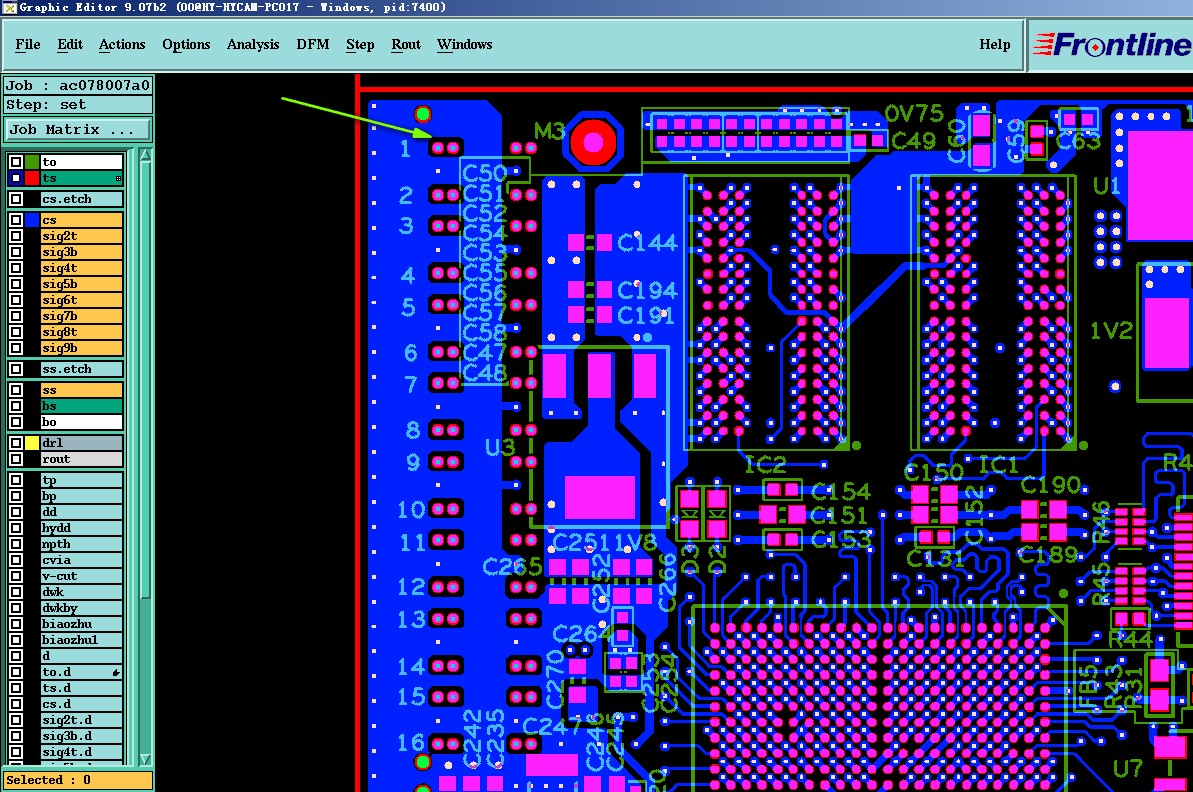The height and width of the screenshot is (792, 1193).
Task: Open the Edit menu
Action: coord(69,45)
